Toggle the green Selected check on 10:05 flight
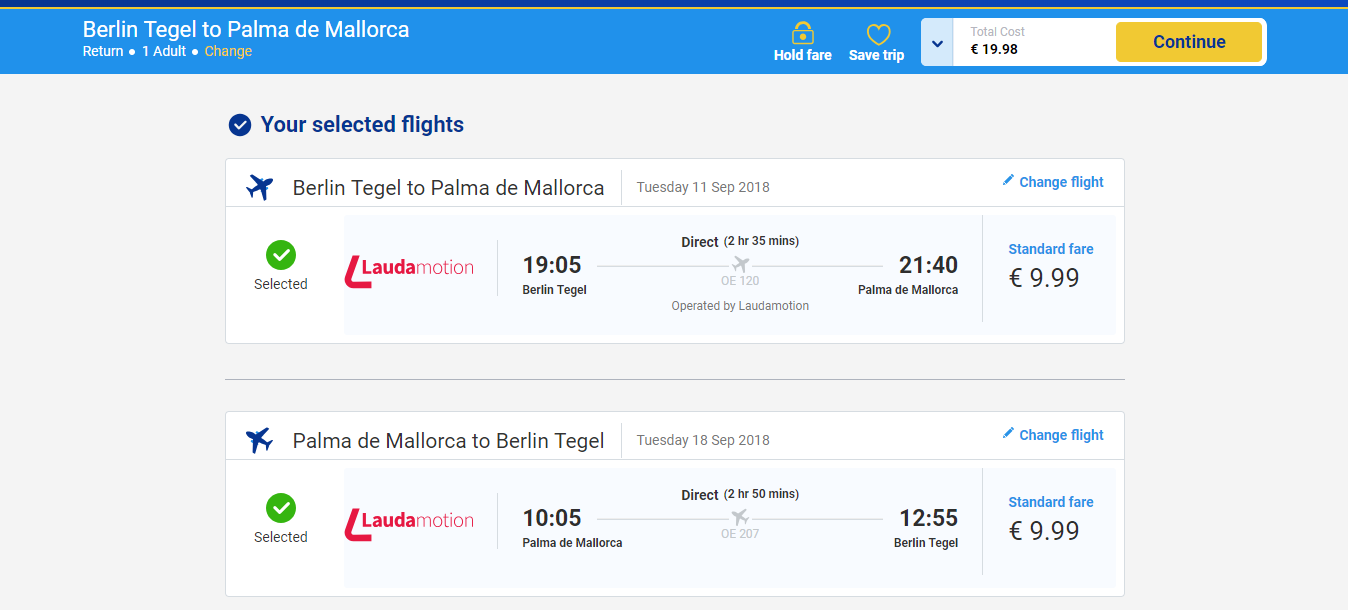Viewport: 1348px width, 610px height. 281,508
